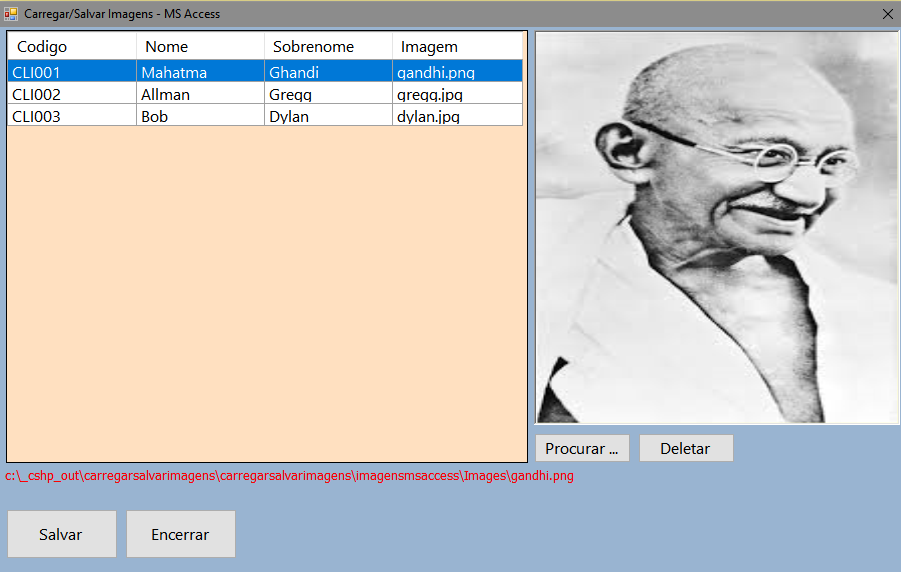Click the Gandhi portrait picture box

point(717,228)
